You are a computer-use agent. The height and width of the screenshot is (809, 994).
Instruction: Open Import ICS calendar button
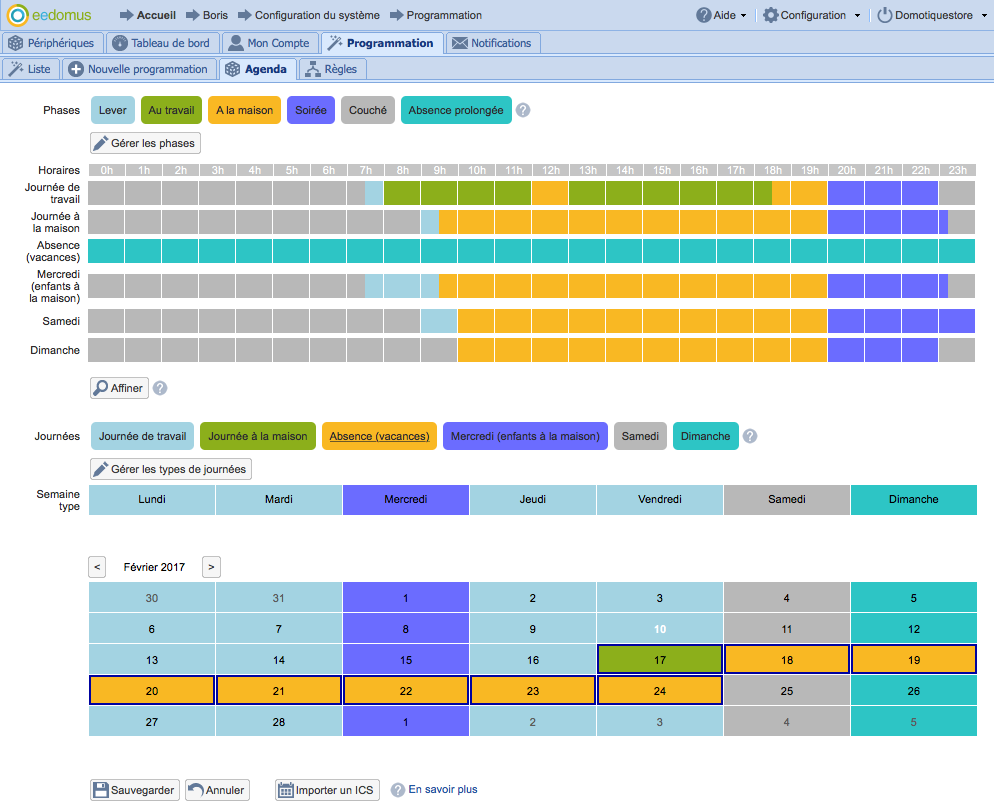click(327, 790)
